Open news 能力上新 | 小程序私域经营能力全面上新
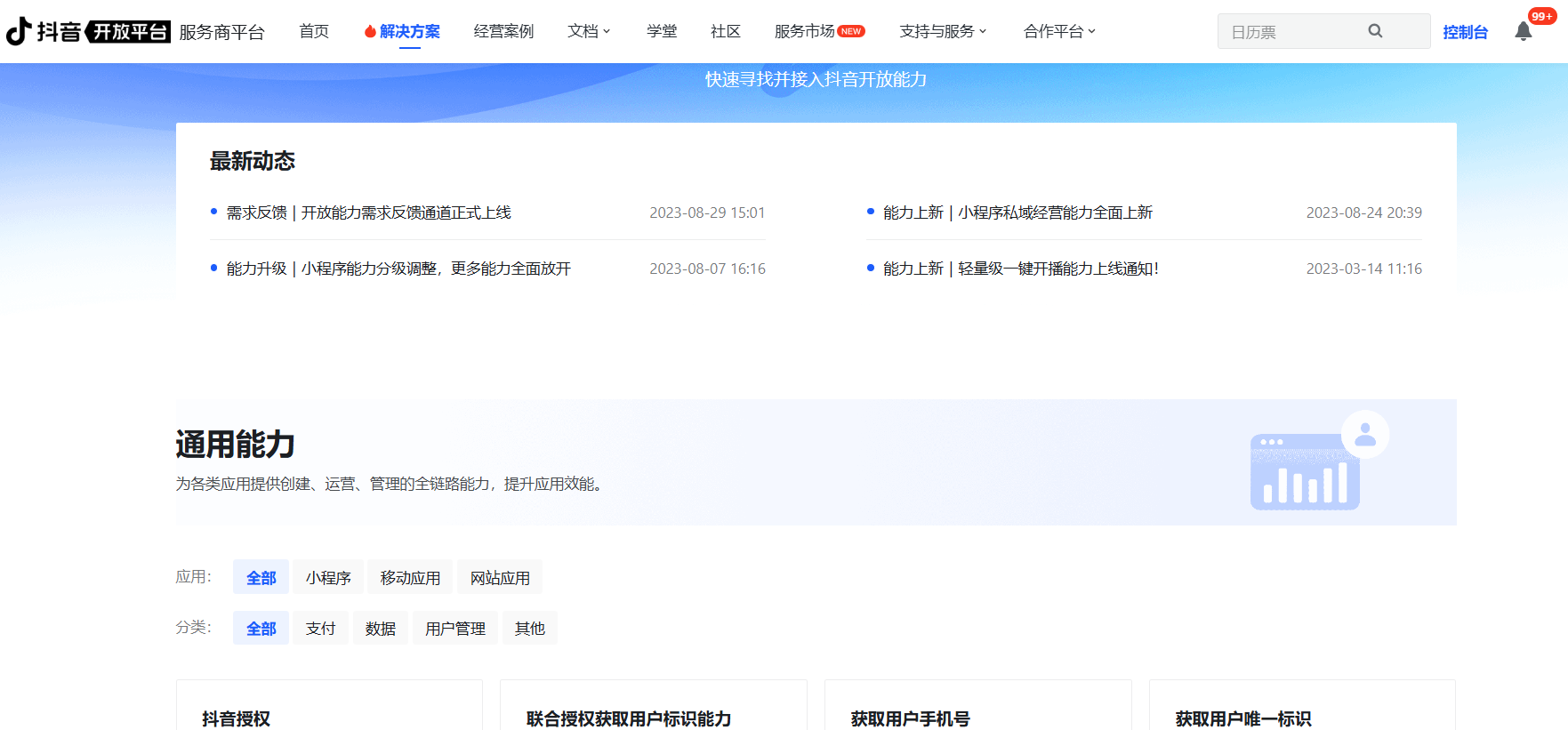 [1017, 213]
